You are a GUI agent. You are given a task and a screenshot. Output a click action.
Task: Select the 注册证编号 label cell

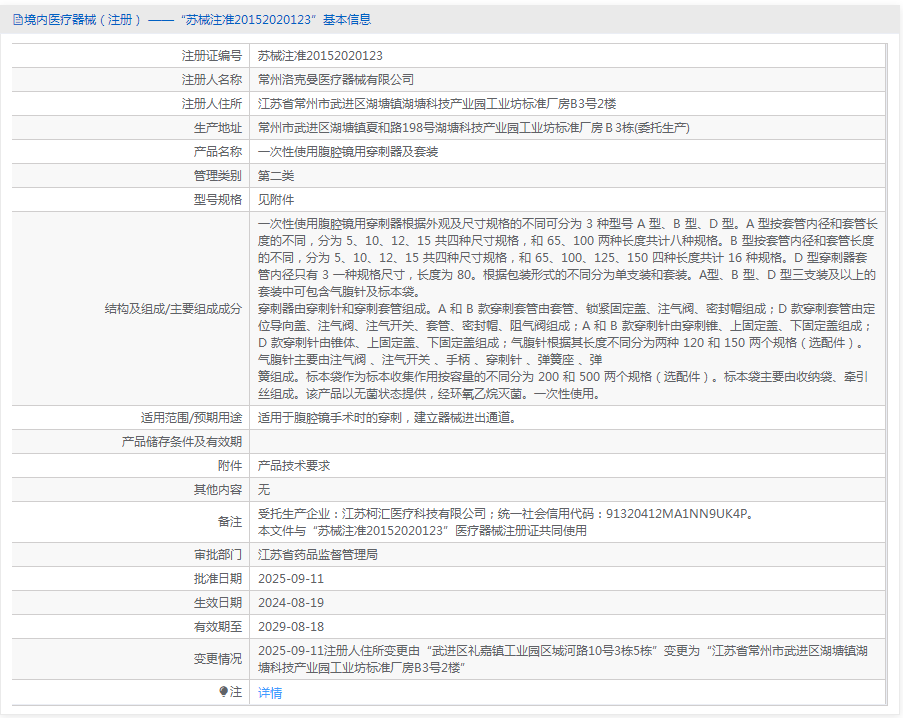212,56
